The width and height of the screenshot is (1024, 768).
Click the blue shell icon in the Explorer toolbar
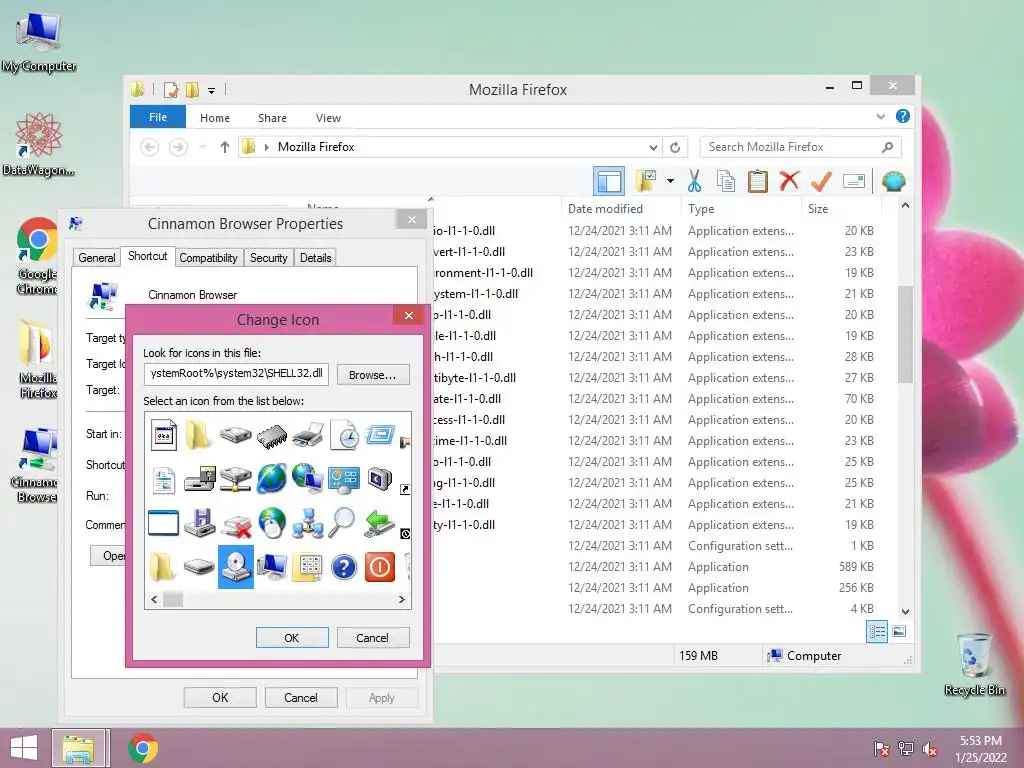coord(893,181)
